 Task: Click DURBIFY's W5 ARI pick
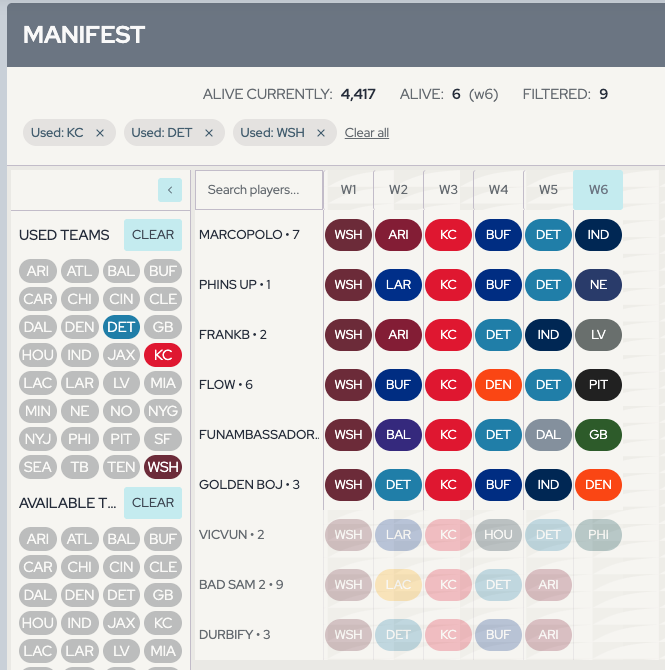coord(548,635)
